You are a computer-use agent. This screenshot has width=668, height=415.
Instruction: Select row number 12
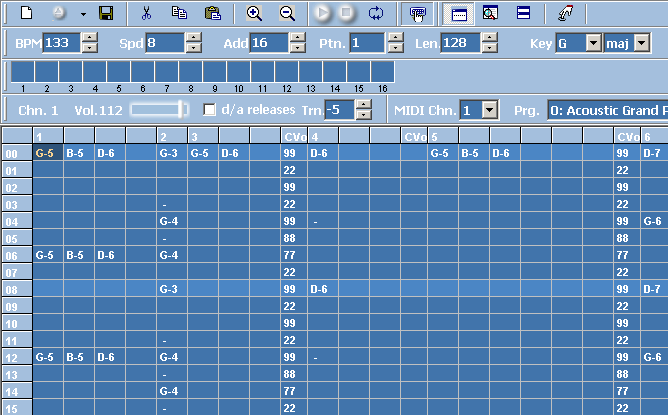tap(17, 357)
